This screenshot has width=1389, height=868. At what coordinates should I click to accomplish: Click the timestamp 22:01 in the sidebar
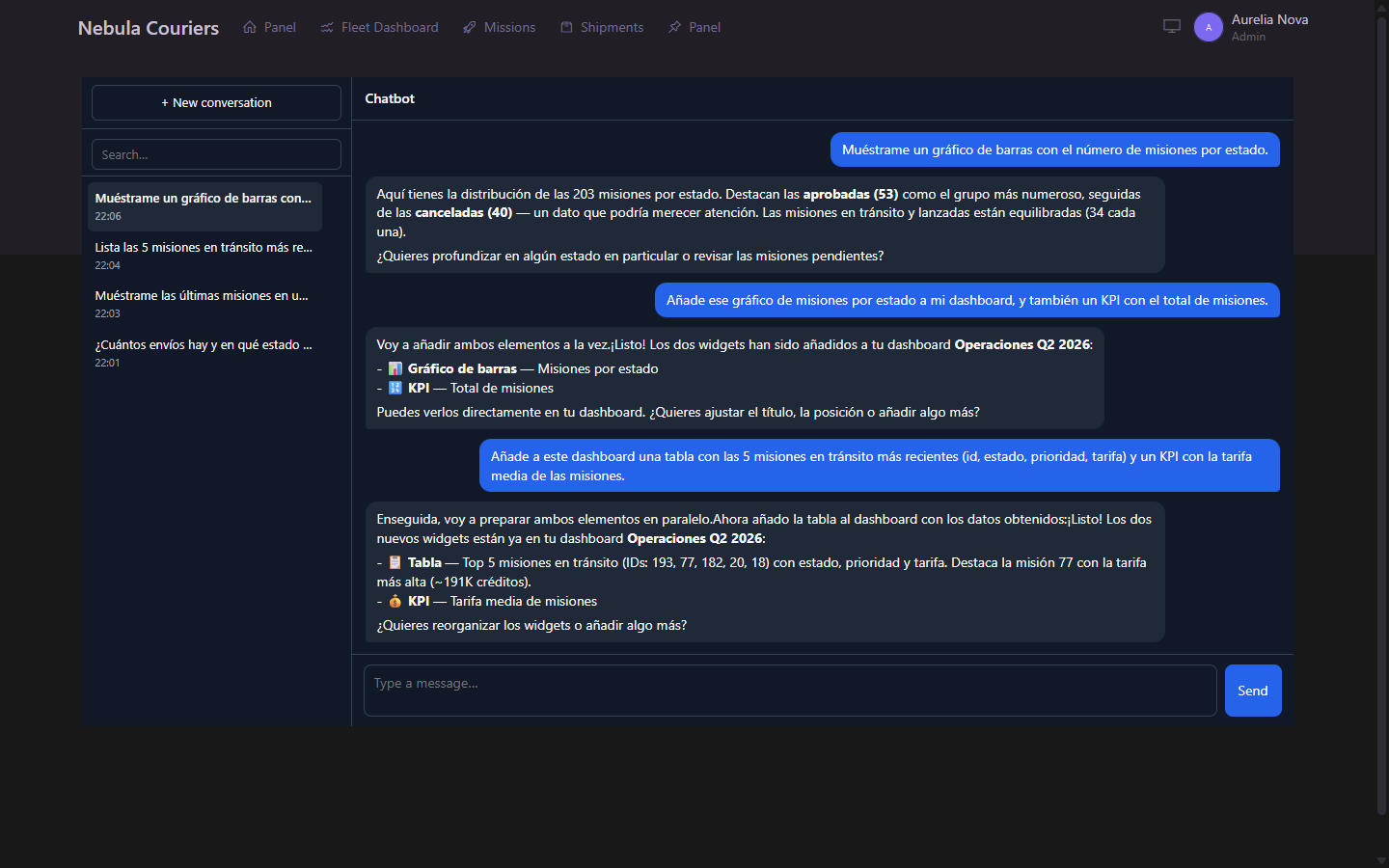[x=107, y=363]
